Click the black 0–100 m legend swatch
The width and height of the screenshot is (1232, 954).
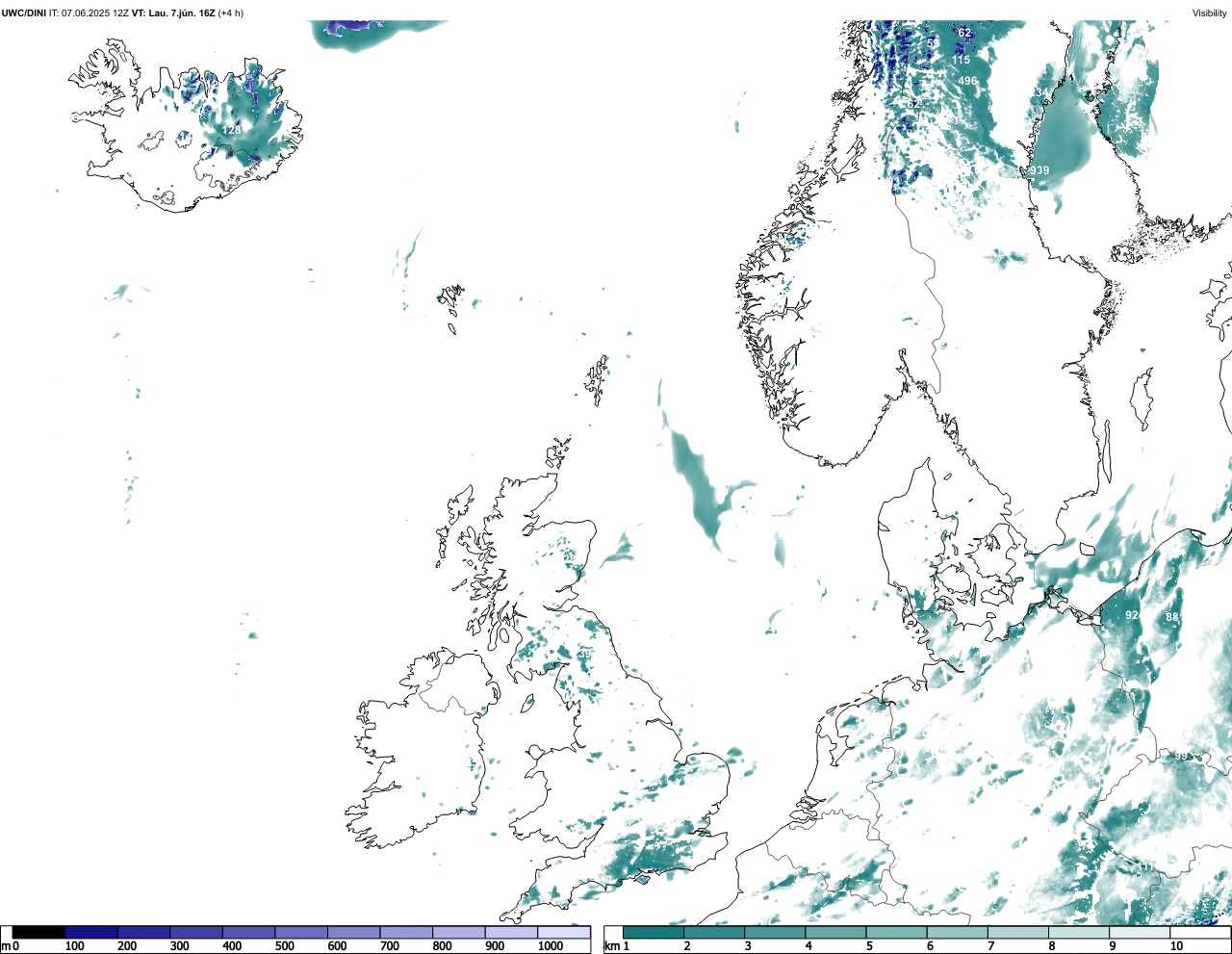tap(38, 932)
